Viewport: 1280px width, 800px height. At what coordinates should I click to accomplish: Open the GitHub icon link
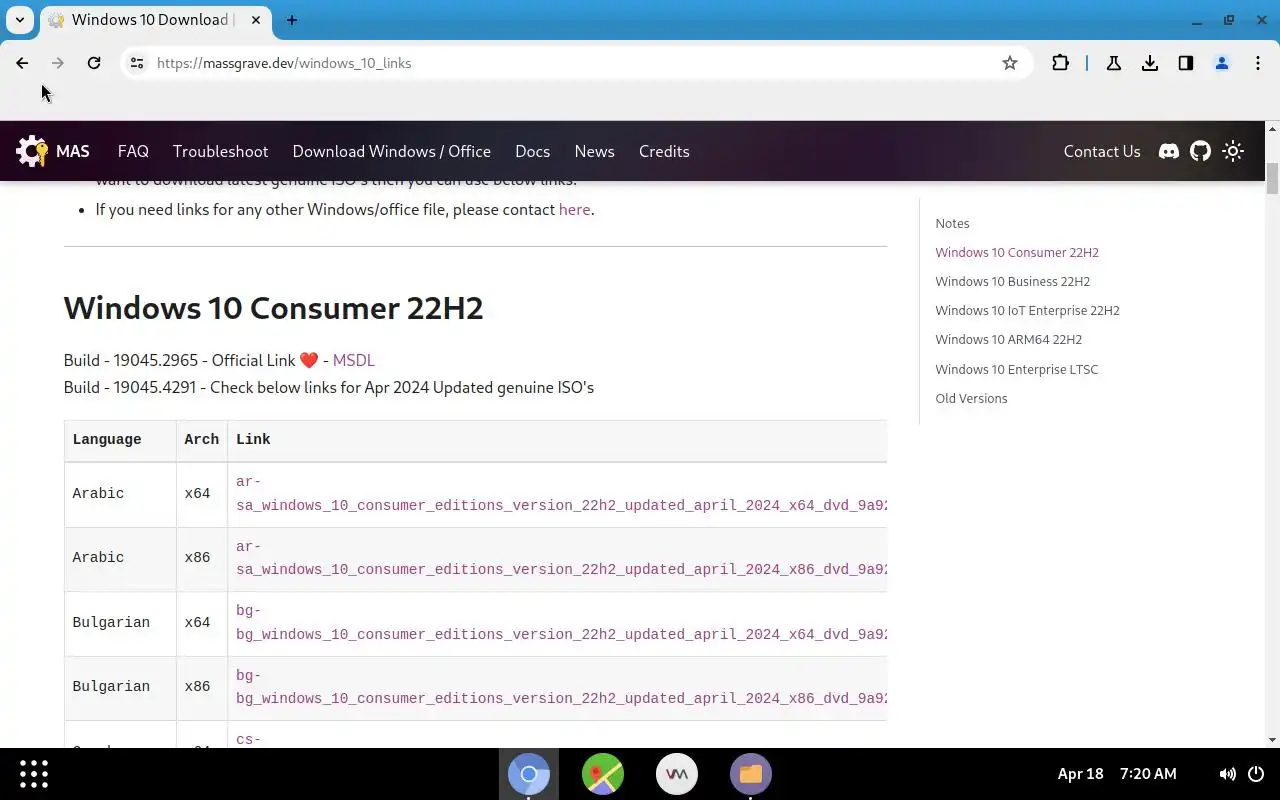[1200, 151]
